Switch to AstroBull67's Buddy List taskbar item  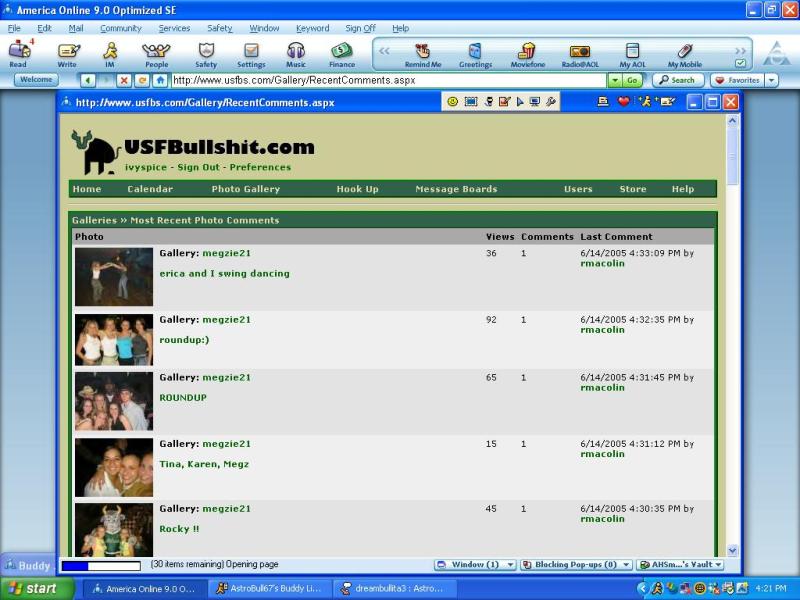pos(270,588)
